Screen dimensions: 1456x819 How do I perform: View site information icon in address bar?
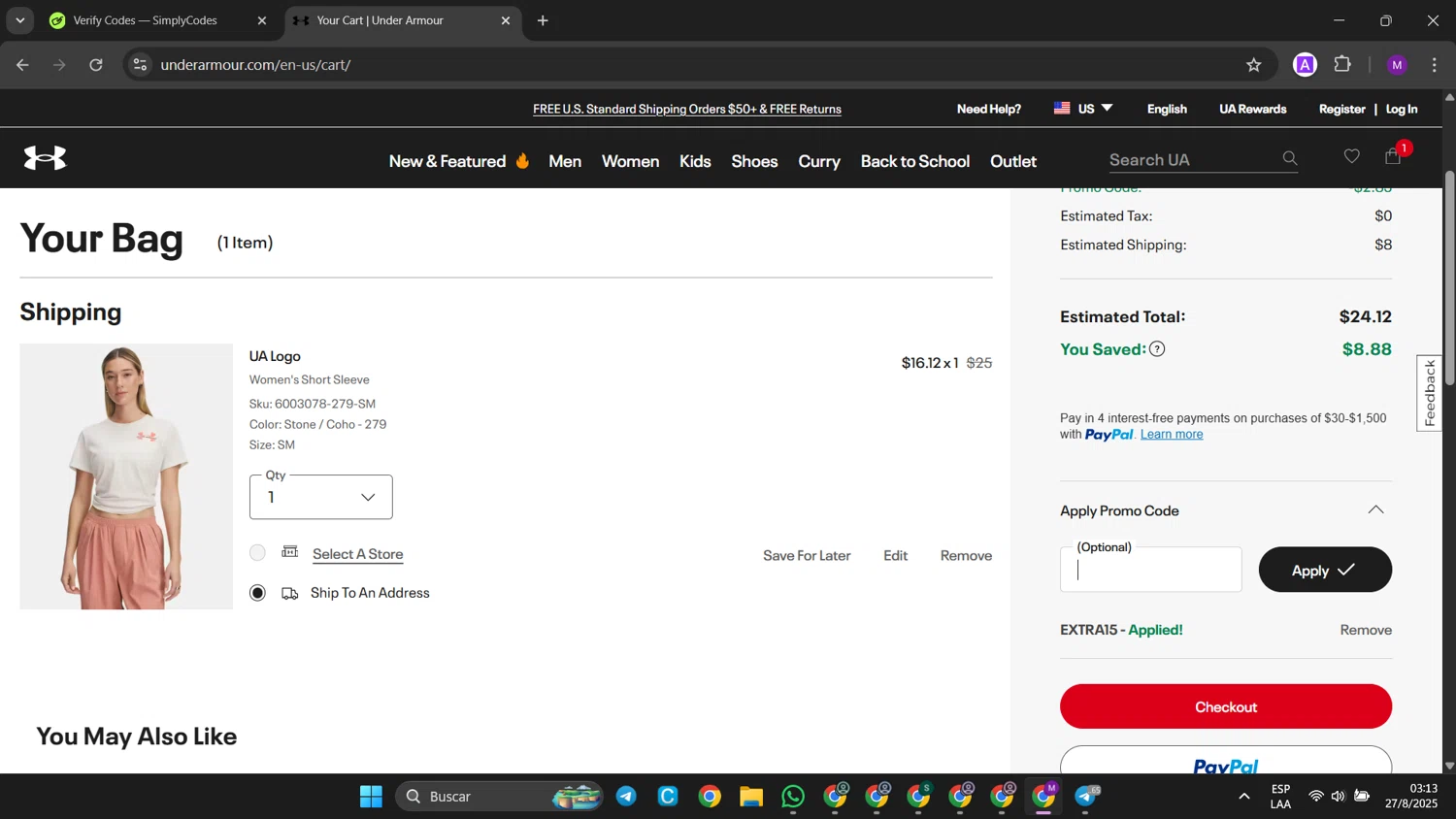tap(140, 65)
